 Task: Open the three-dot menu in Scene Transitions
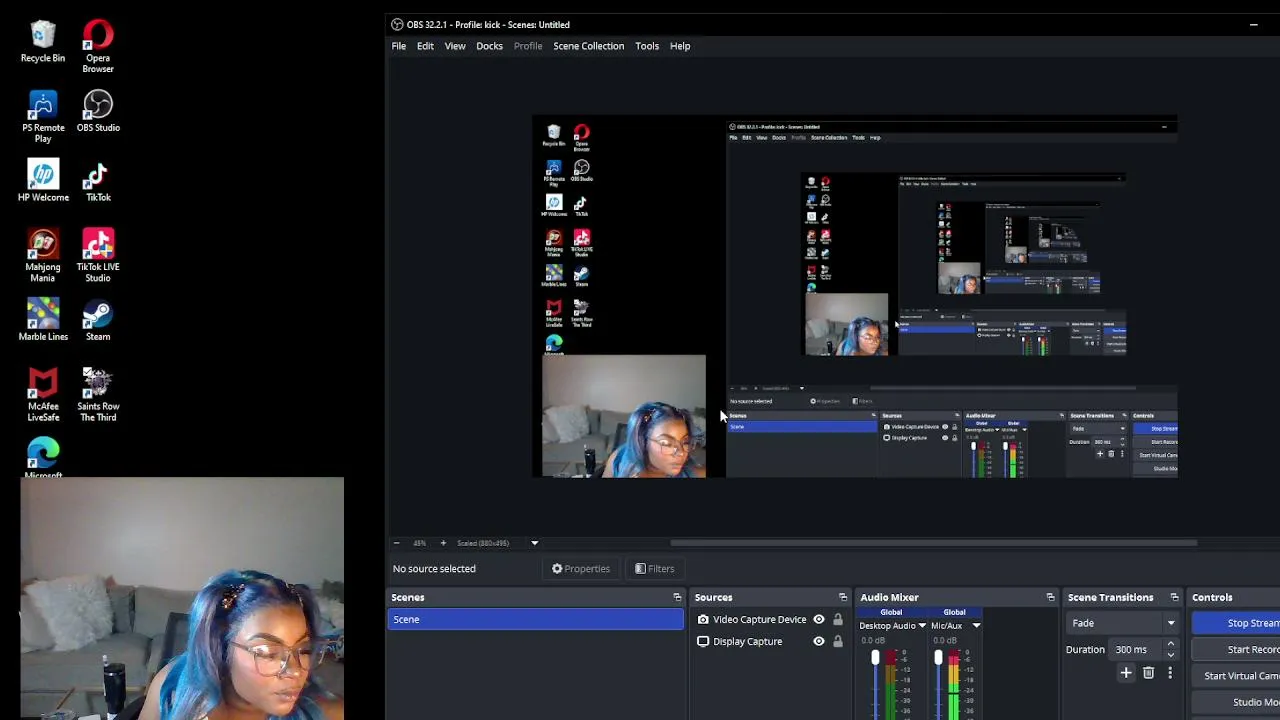tap(1170, 673)
